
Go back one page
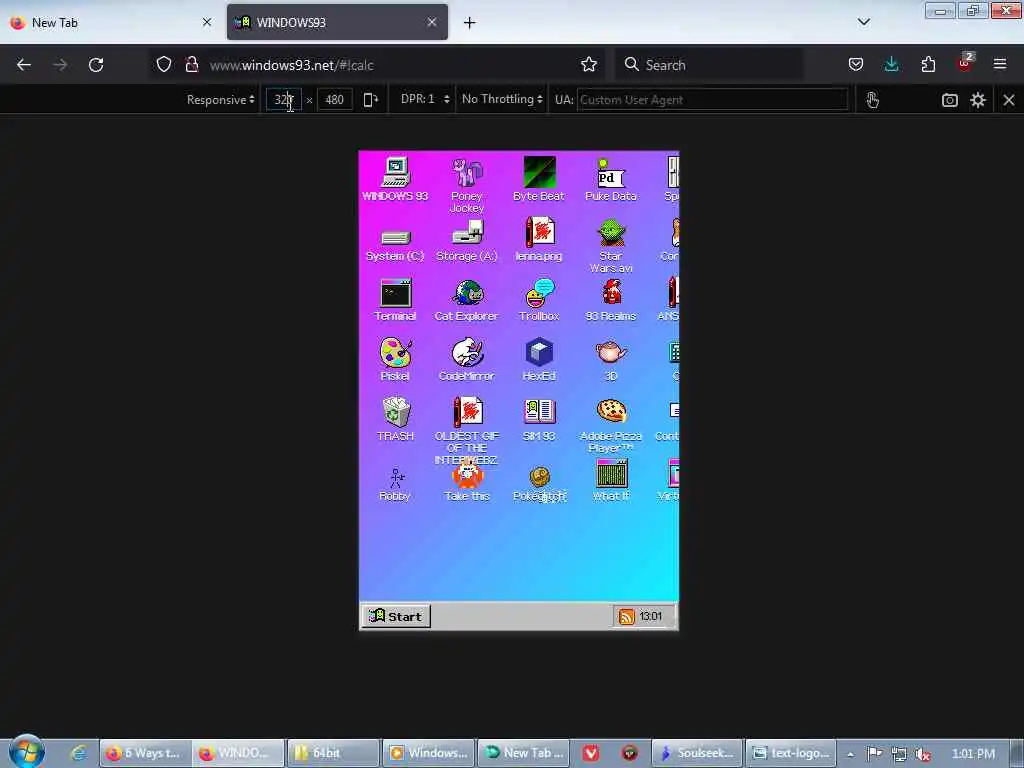coord(24,65)
